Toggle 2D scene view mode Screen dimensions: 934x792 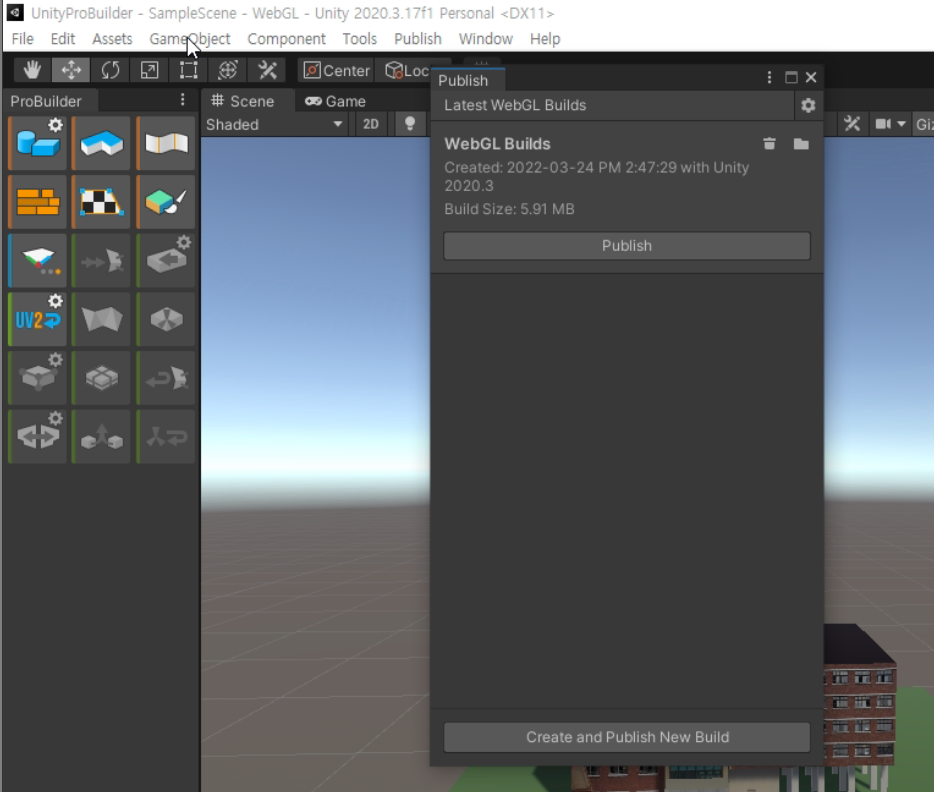[x=371, y=124]
